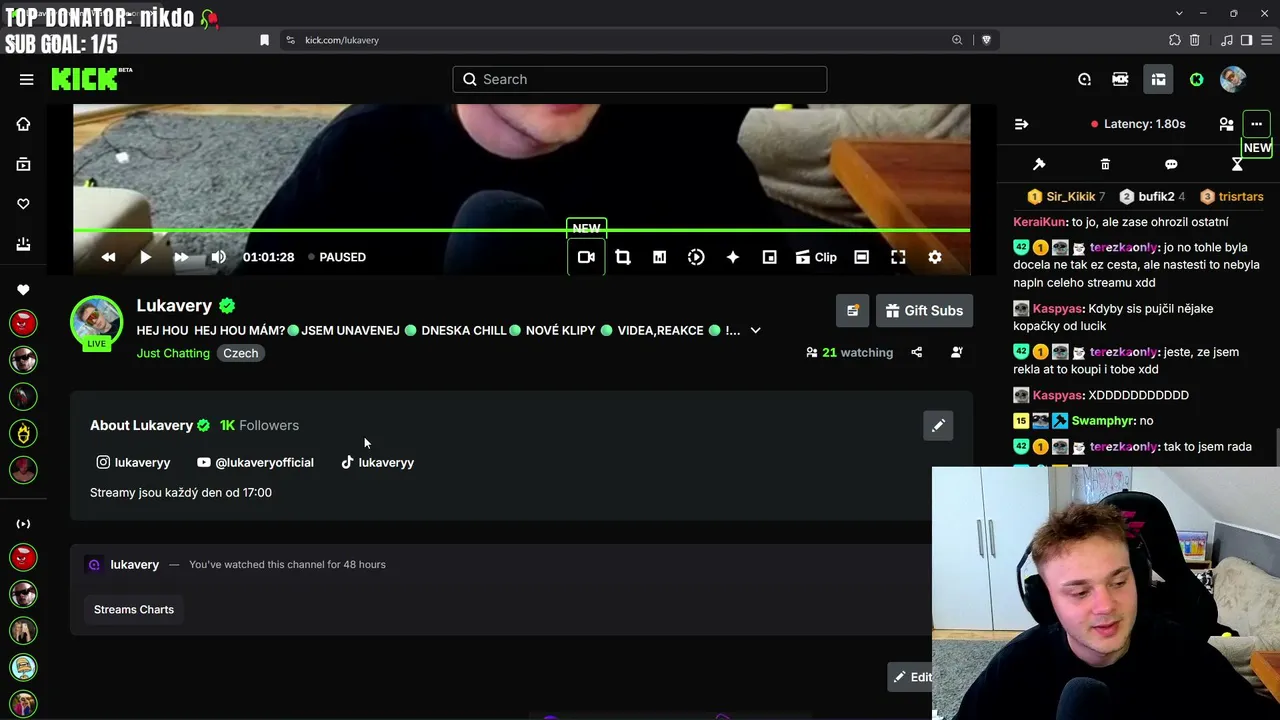Screen dimensions: 1280x720
Task: Open the browser zoom magnifier icon
Action: (x=957, y=40)
